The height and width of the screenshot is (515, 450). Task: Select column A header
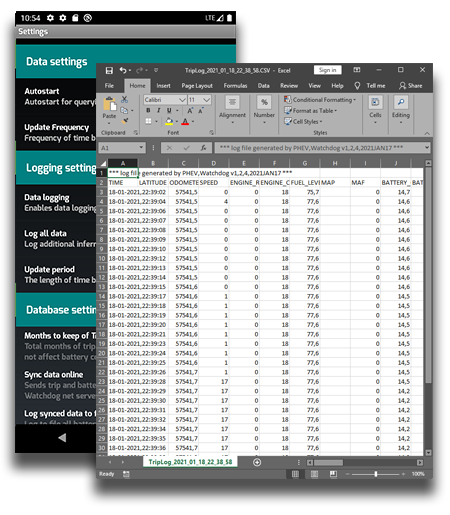pos(123,163)
